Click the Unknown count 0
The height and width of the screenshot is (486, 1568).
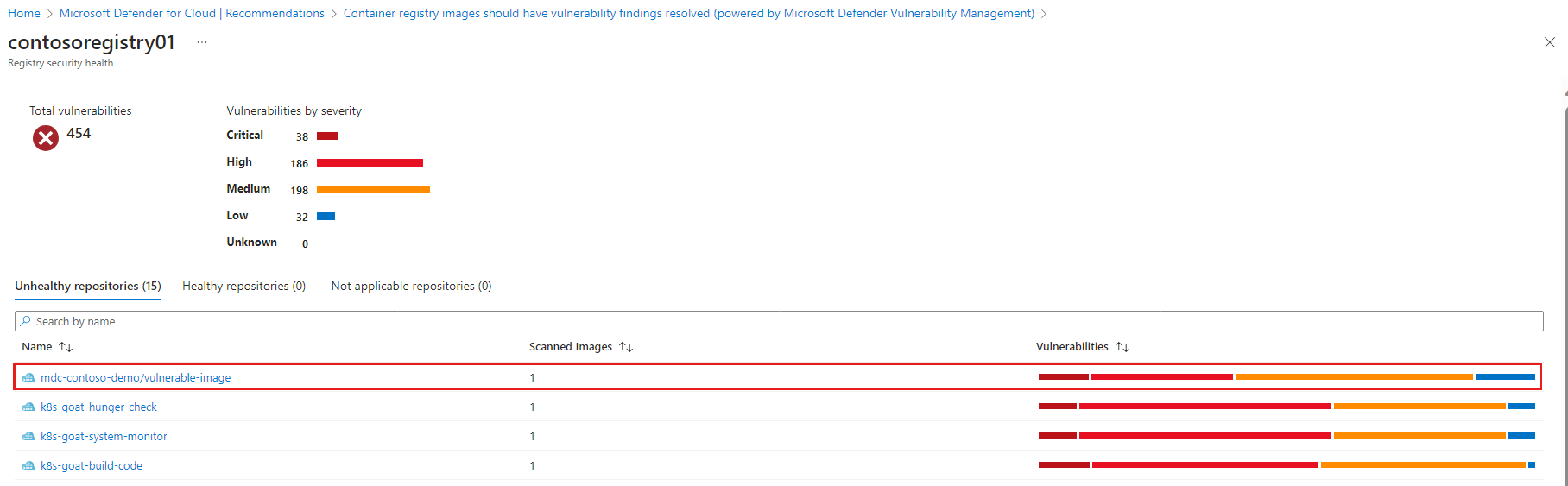coord(305,244)
